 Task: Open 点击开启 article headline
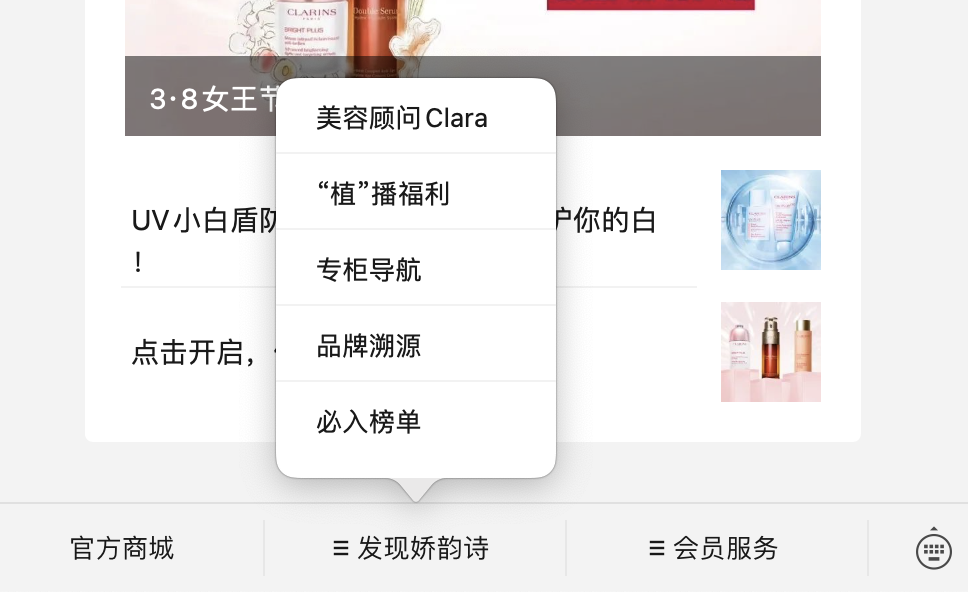pyautogui.click(x=204, y=353)
